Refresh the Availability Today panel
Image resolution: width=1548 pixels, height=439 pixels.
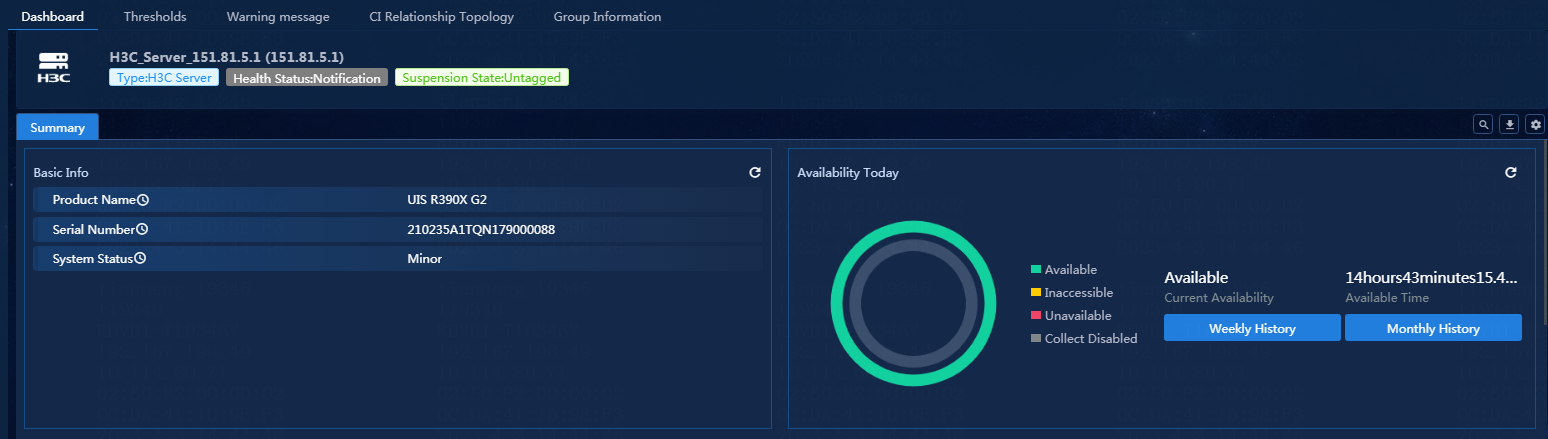coord(1511,172)
